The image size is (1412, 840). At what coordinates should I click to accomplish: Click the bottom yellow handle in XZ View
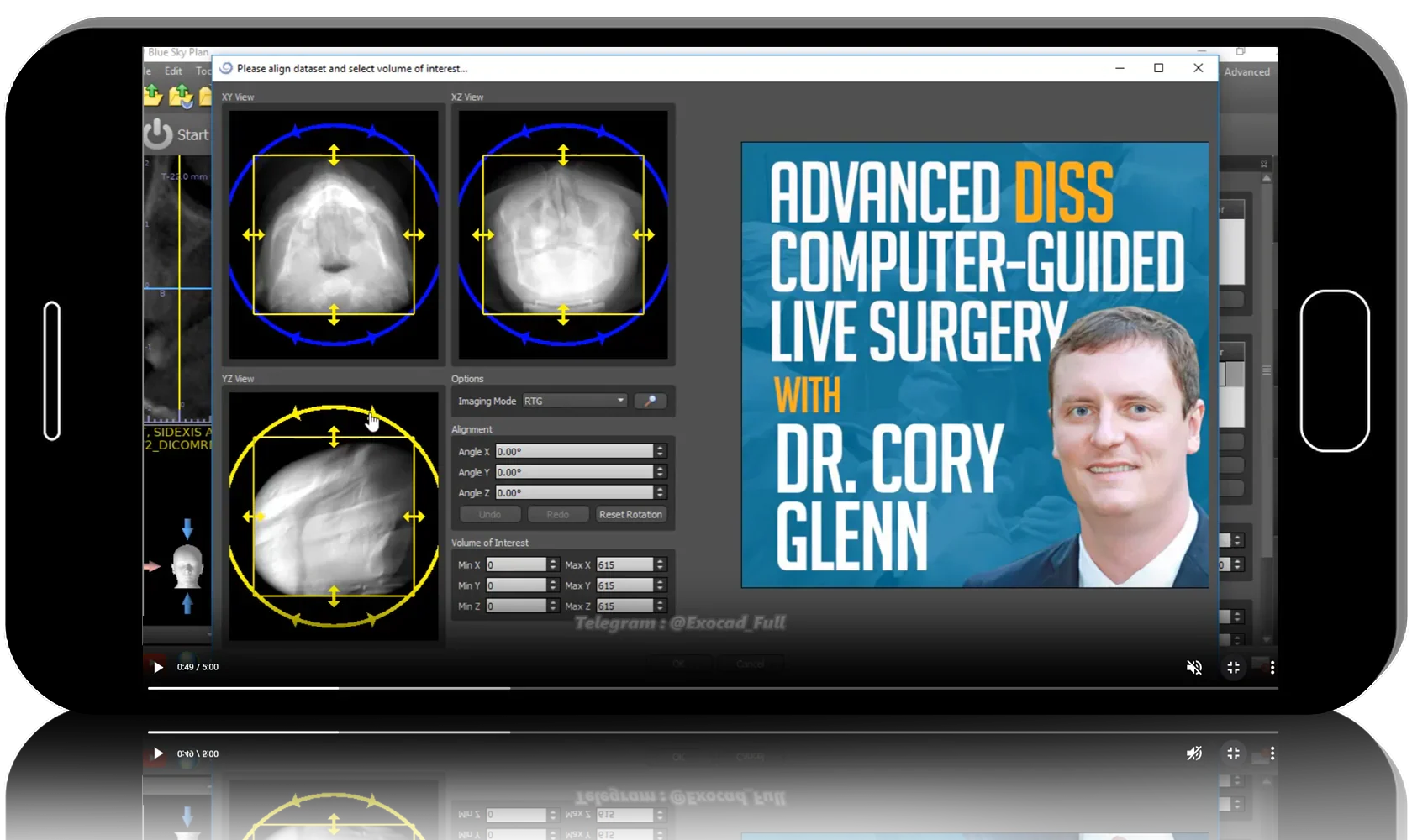click(563, 314)
